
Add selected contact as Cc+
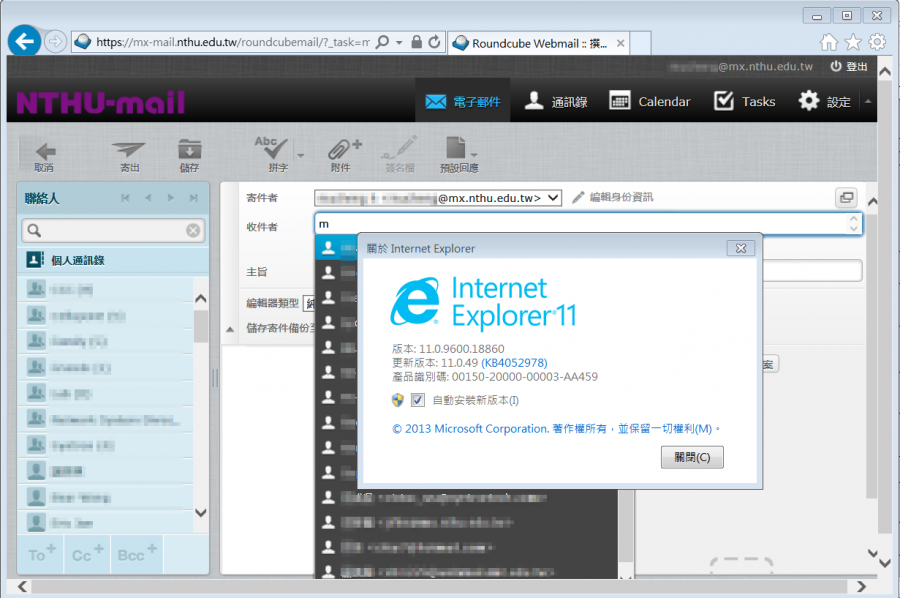coord(87,554)
